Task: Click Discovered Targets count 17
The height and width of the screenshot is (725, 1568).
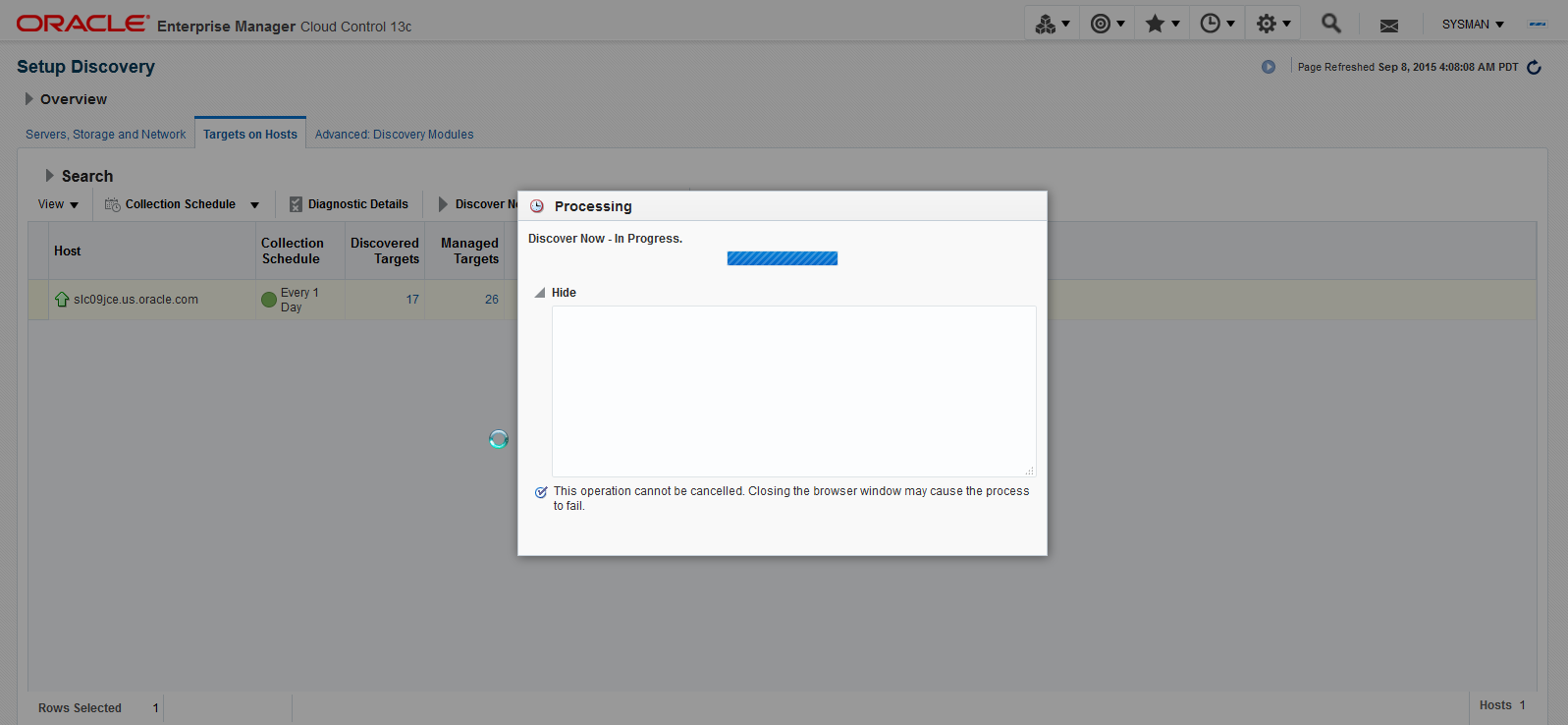Action: (412, 300)
